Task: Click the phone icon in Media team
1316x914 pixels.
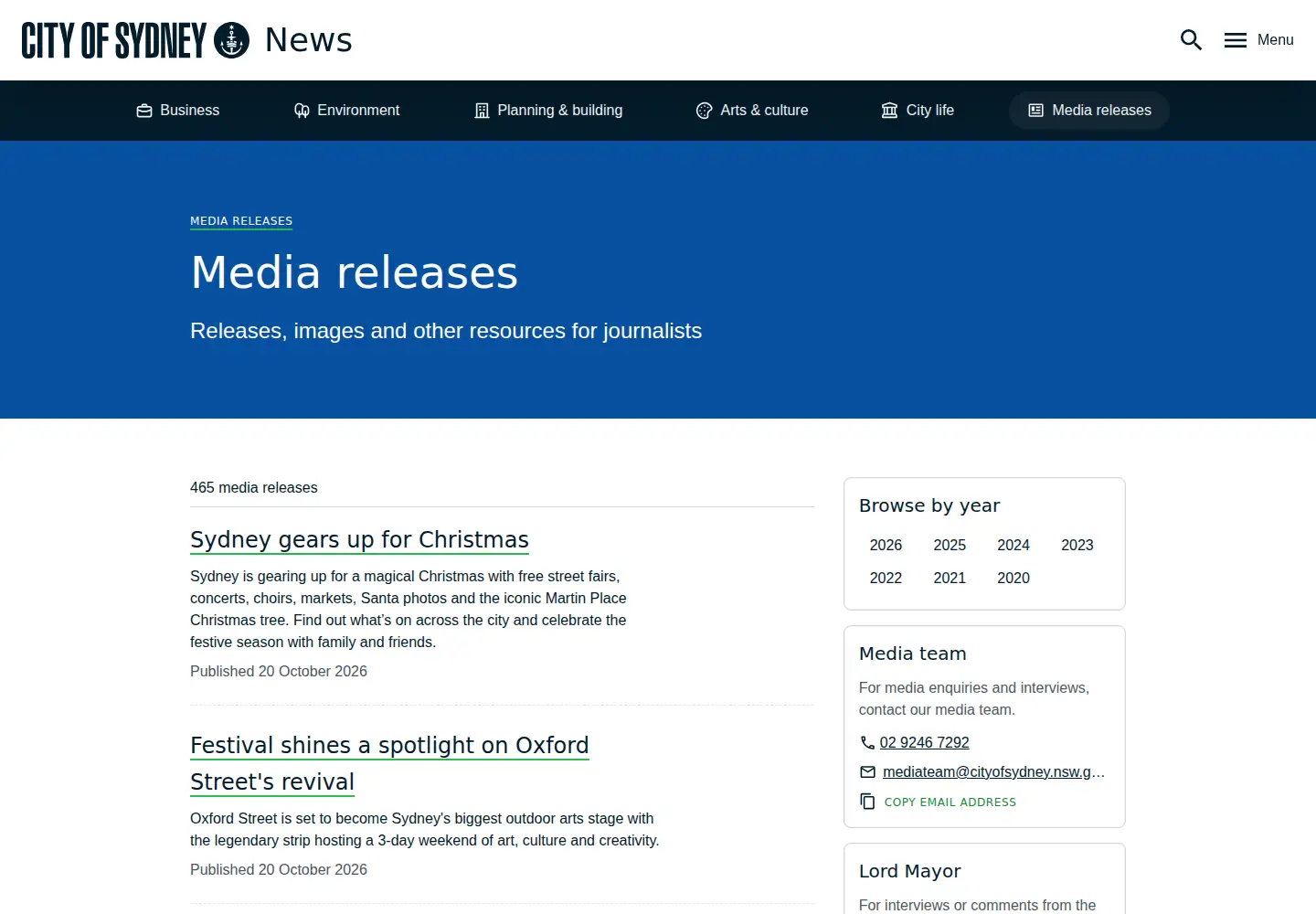Action: tap(867, 743)
